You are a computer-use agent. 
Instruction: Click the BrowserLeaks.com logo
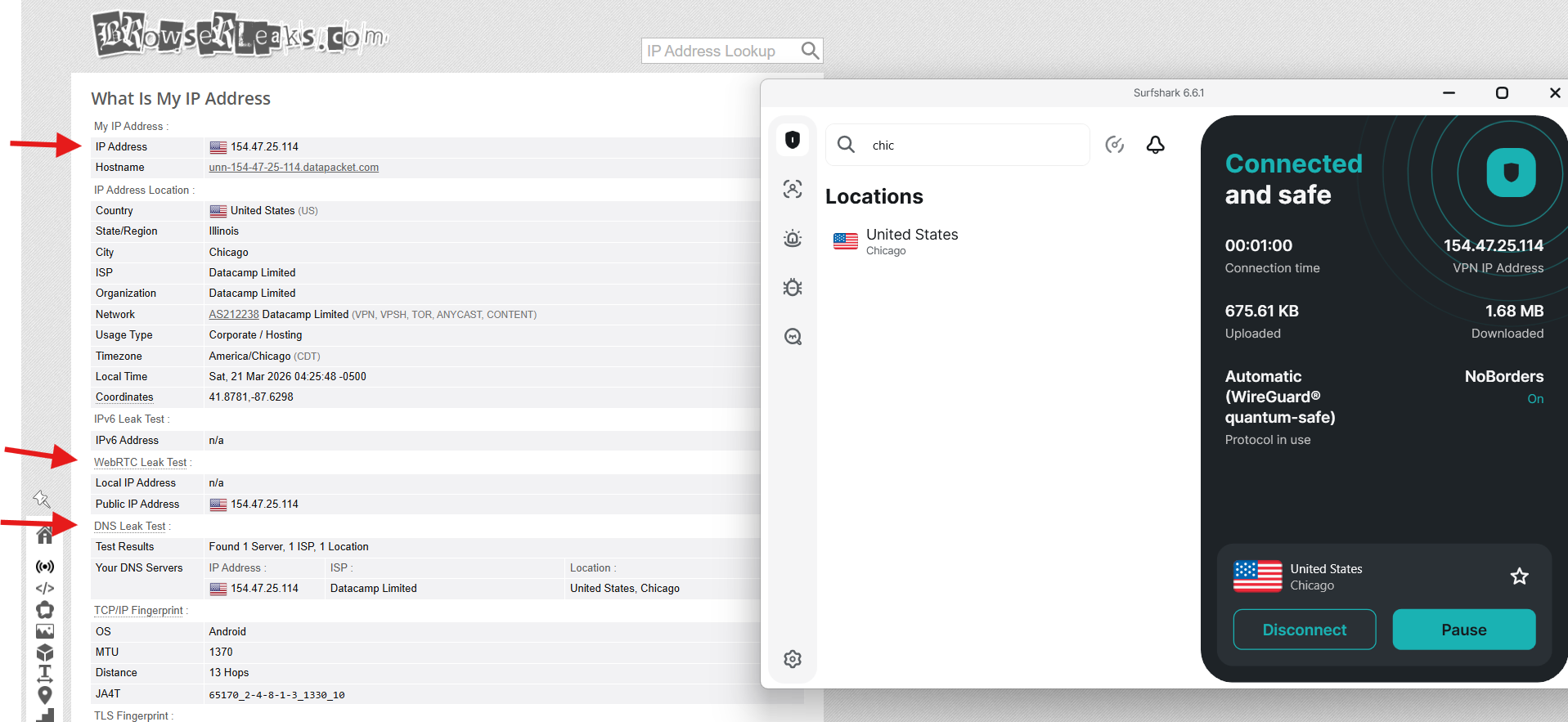pyautogui.click(x=240, y=34)
